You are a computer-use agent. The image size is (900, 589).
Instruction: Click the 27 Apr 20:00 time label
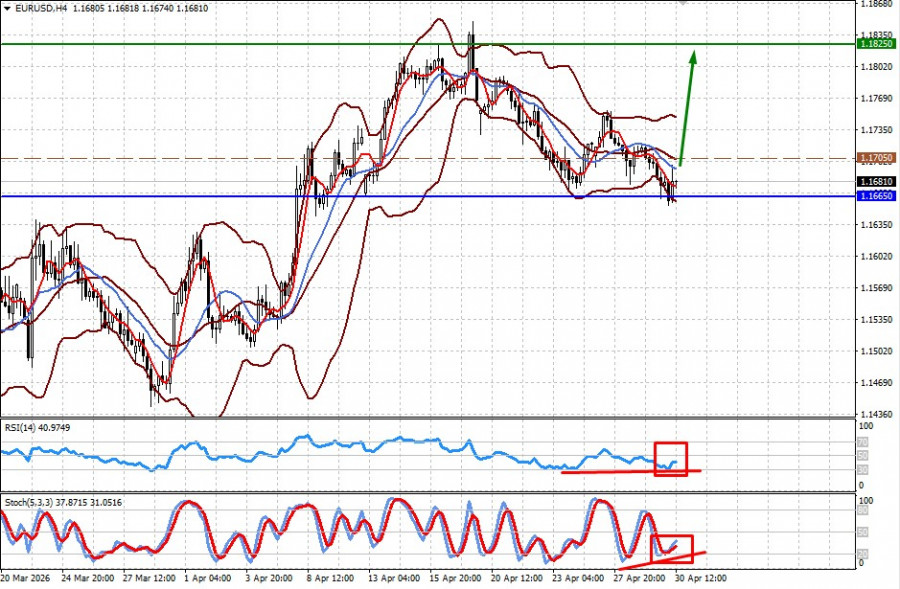tap(639, 578)
